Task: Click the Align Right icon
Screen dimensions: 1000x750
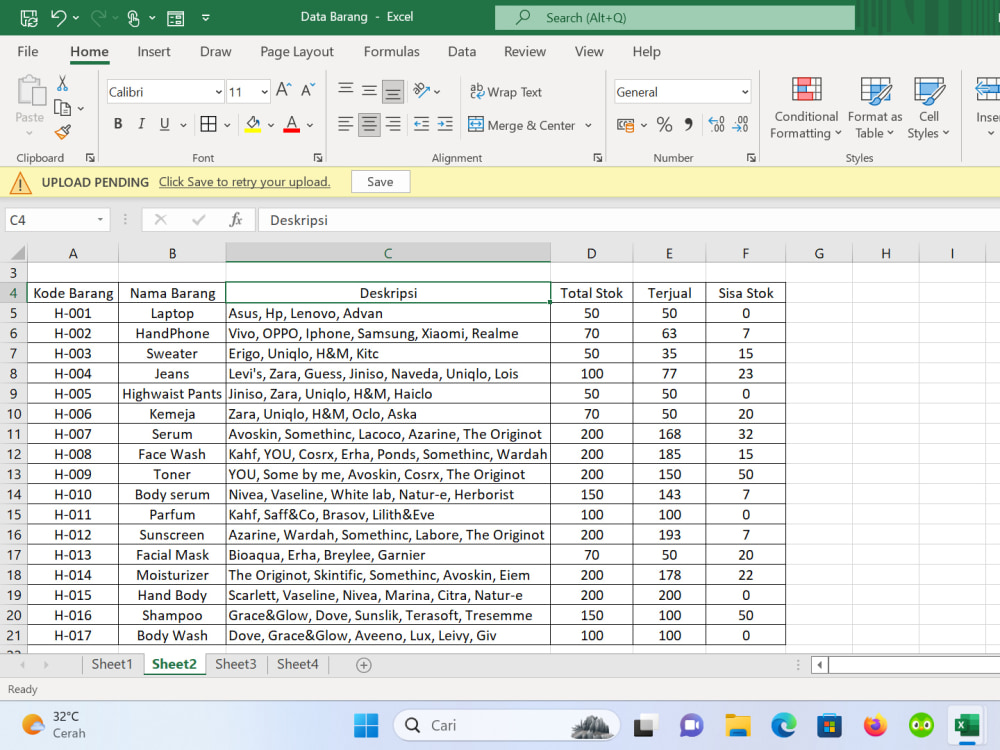Action: [x=393, y=124]
